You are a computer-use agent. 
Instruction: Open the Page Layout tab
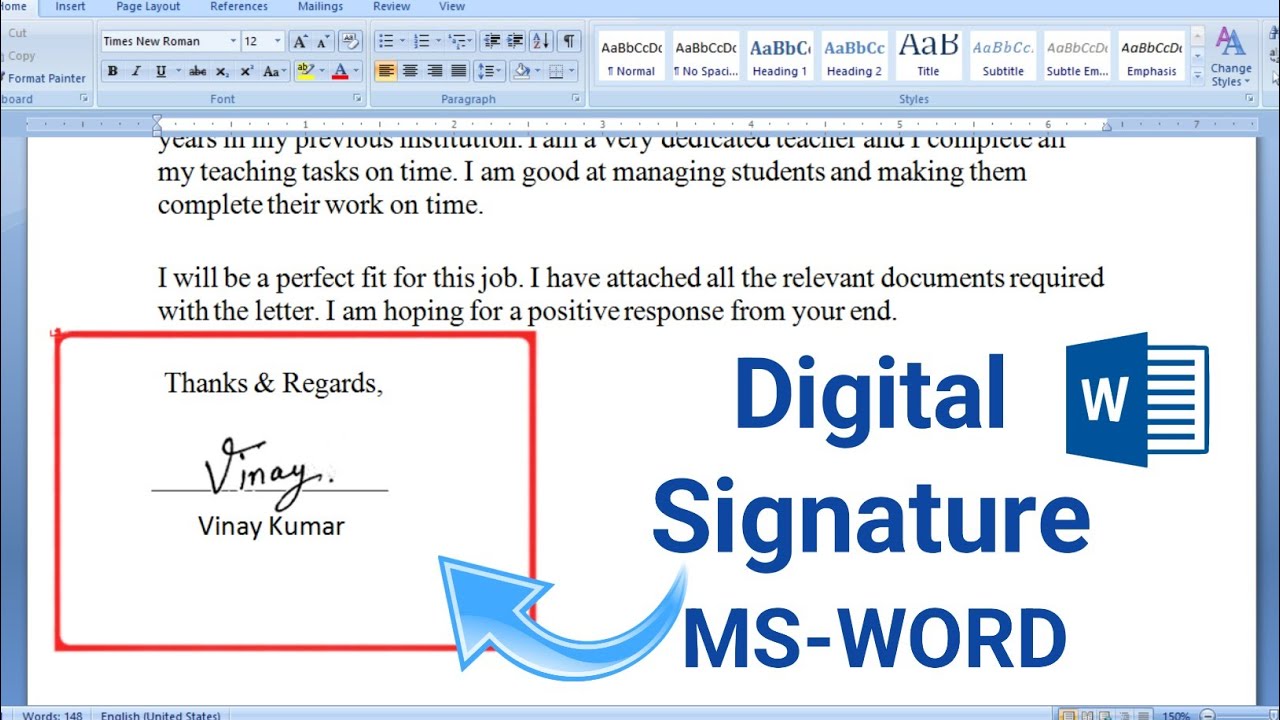tap(148, 6)
